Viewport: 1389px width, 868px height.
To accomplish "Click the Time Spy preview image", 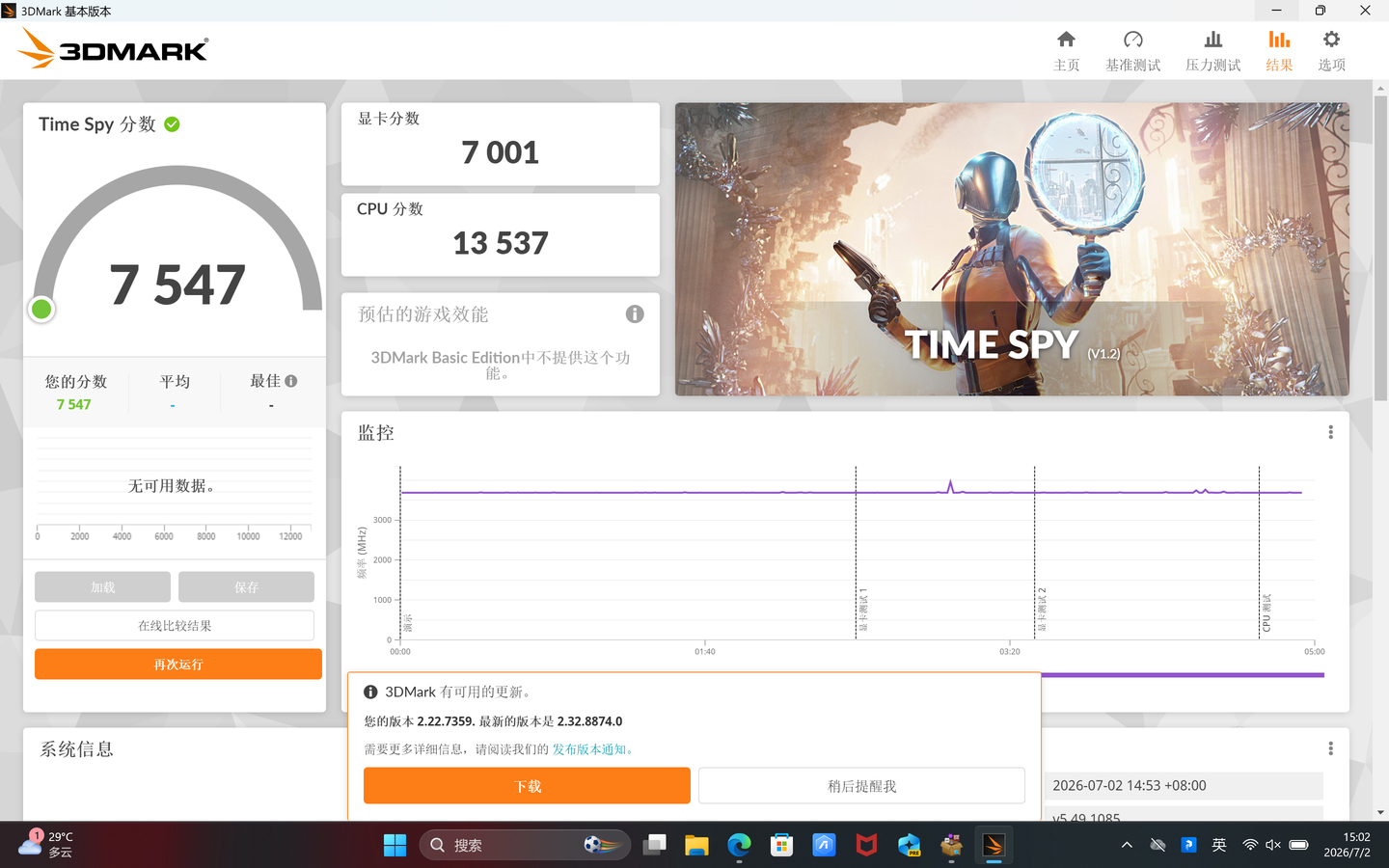I will [1012, 249].
